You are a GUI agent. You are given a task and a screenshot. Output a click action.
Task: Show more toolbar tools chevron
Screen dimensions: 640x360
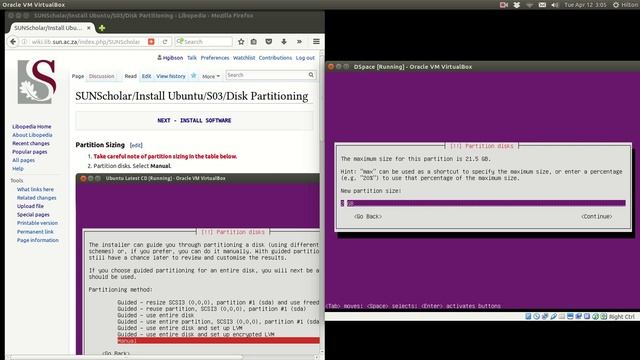(x=299, y=42)
